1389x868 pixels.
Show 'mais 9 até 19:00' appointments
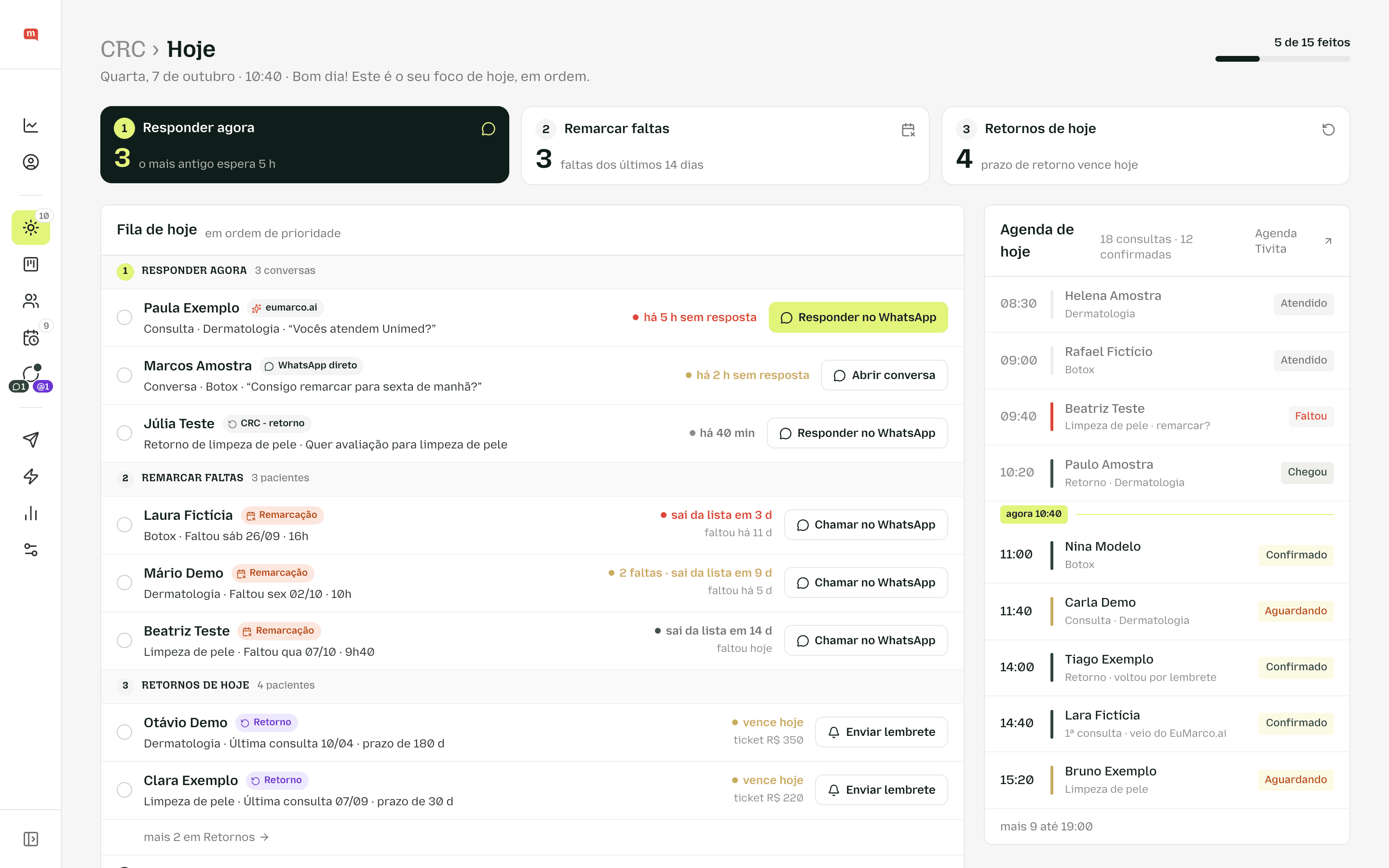1047,826
